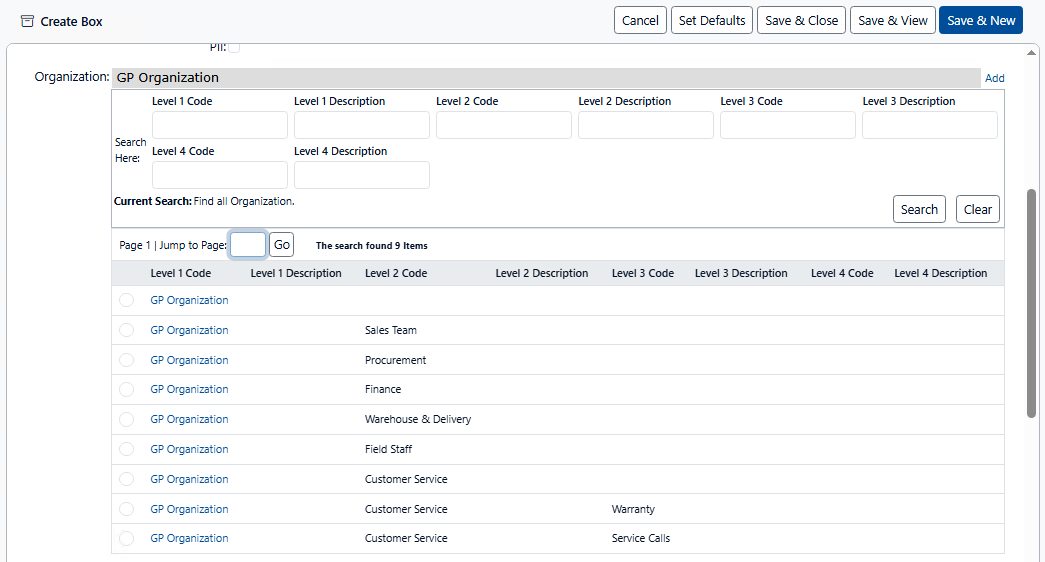Select radio button for Warranty row
The width and height of the screenshot is (1045, 562).
(x=126, y=509)
